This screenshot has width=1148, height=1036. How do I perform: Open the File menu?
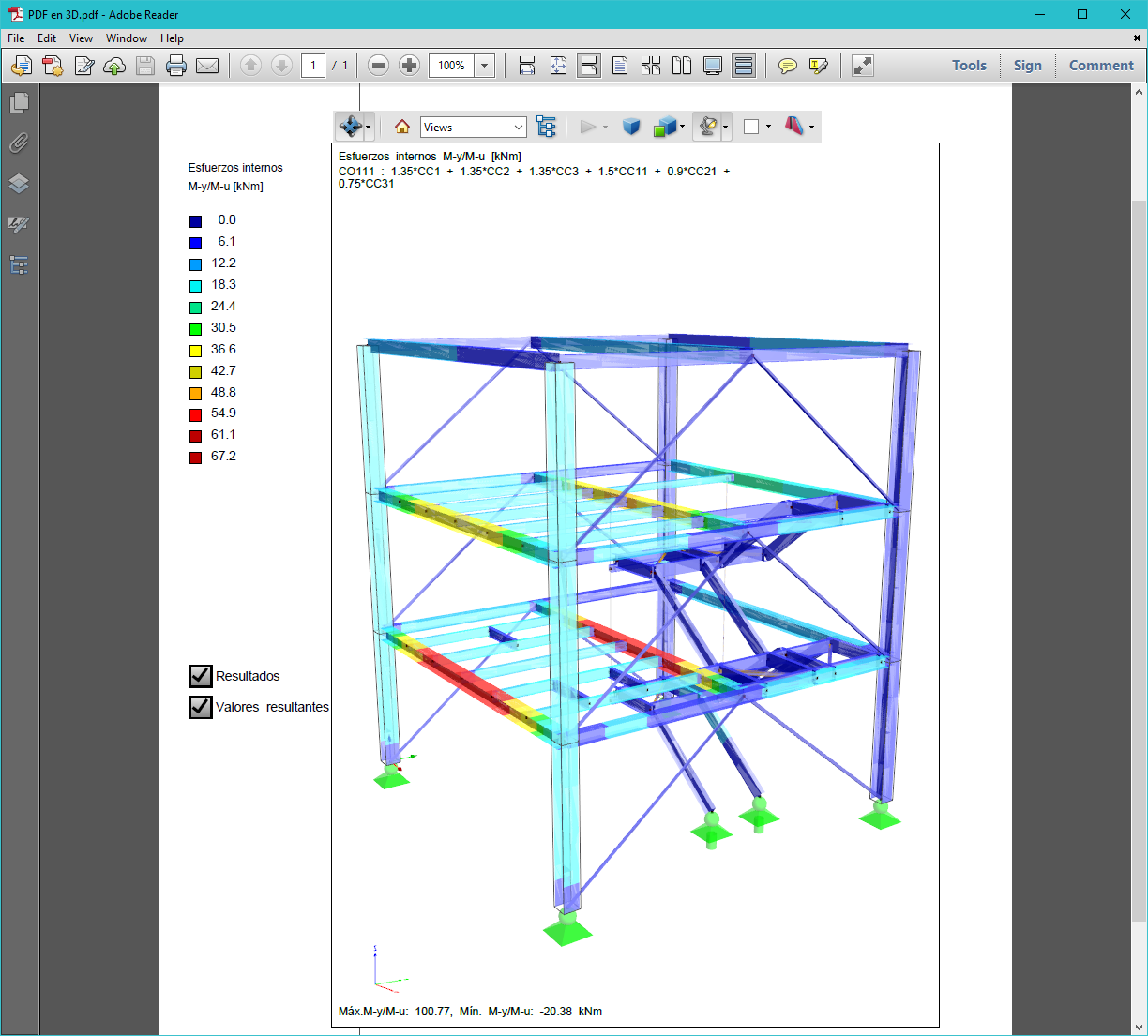[x=15, y=38]
